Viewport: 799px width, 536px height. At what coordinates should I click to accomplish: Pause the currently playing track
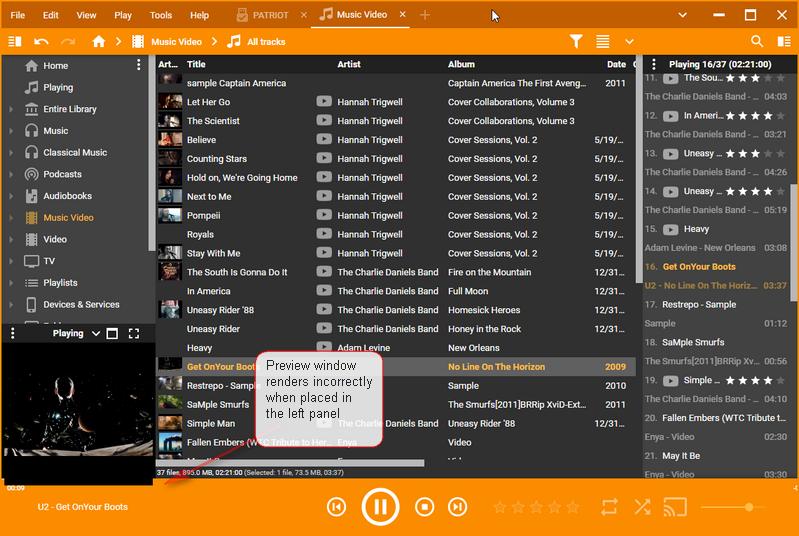coord(380,507)
